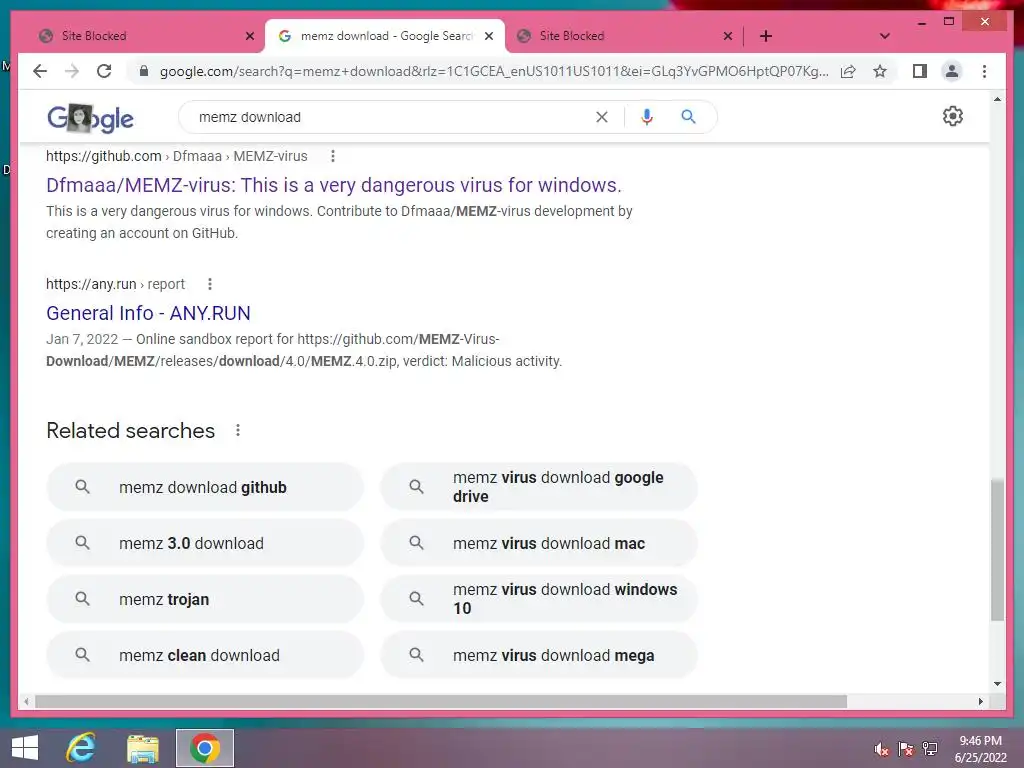The height and width of the screenshot is (768, 1024).
Task: Search memz download github
Action: pos(204,487)
